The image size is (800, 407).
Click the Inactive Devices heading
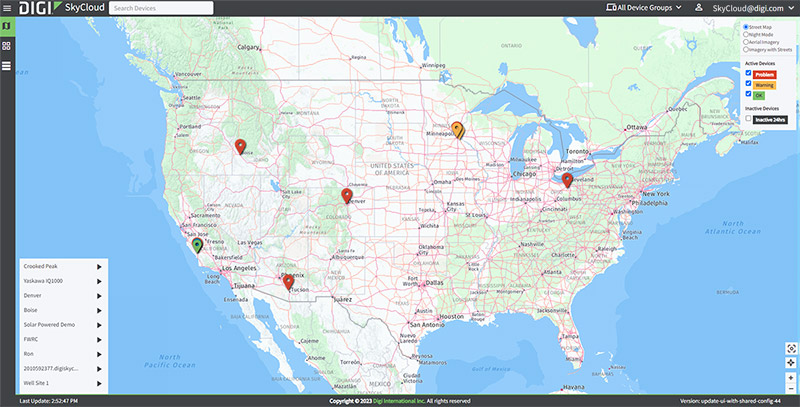tap(762, 109)
